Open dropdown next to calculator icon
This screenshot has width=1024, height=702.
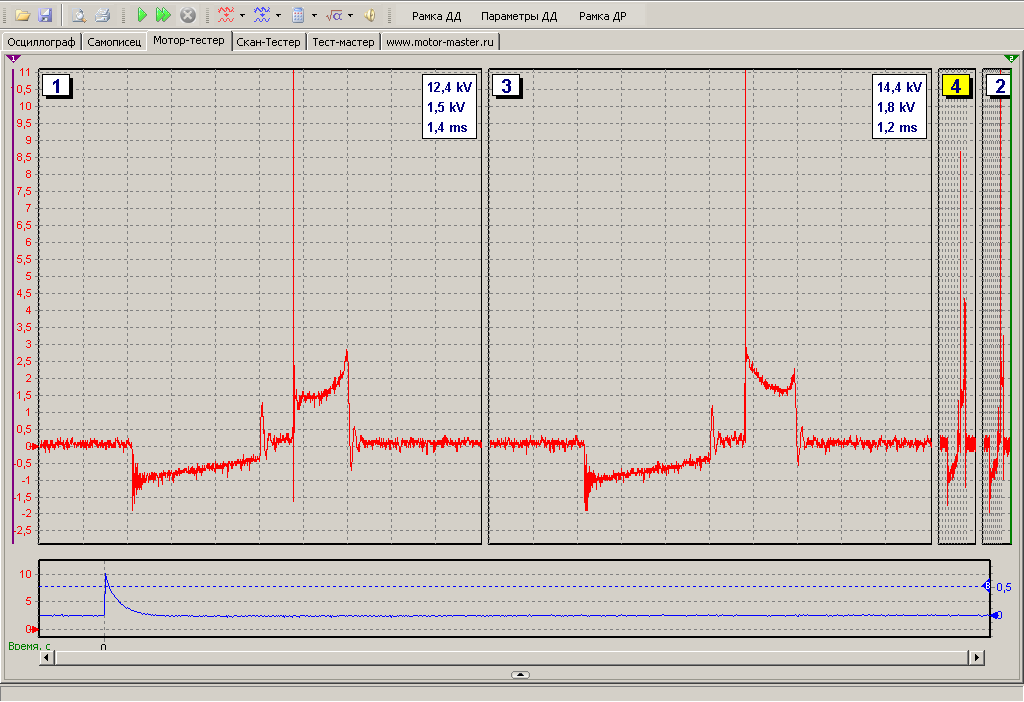[x=314, y=15]
